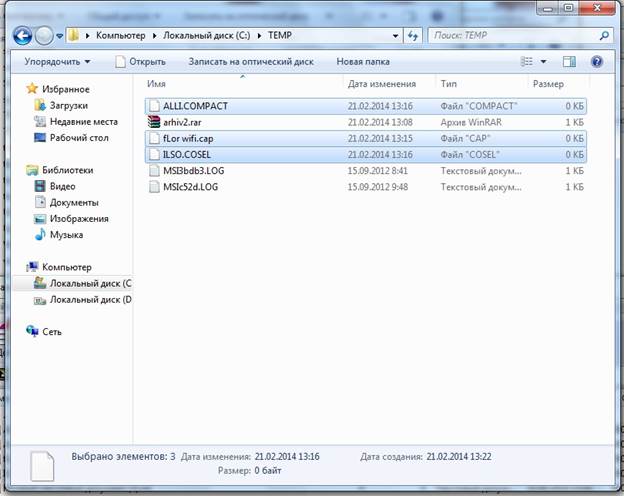Click the fLor wifi.cap file icon
The image size is (624, 496).
point(154,139)
